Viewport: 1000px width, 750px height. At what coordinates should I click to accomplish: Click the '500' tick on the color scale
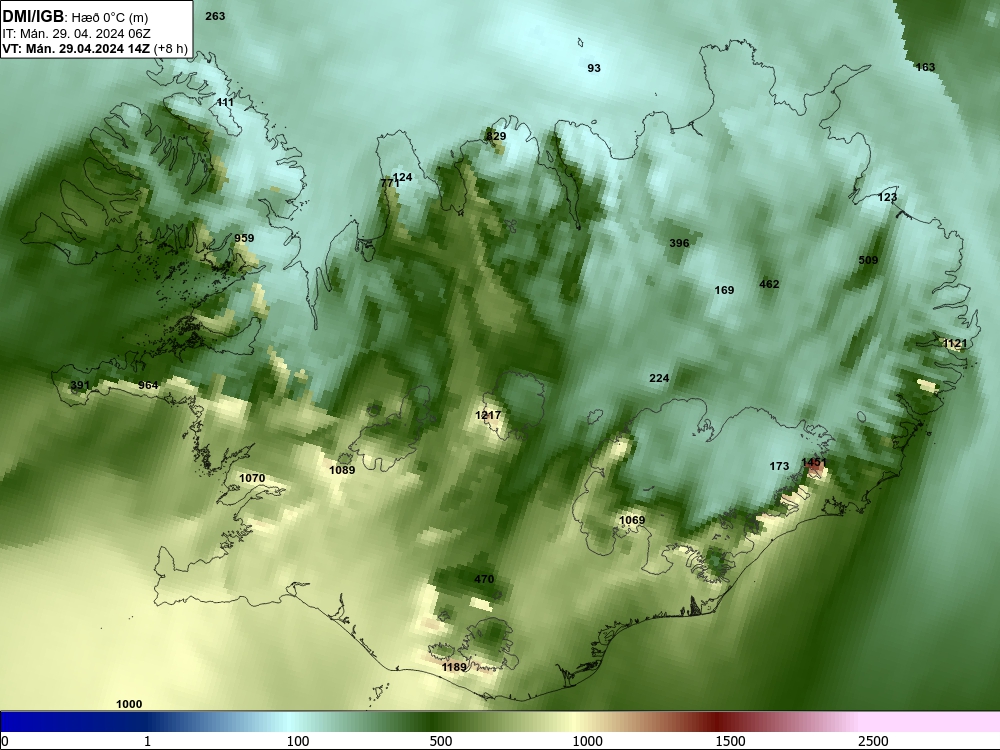441,741
